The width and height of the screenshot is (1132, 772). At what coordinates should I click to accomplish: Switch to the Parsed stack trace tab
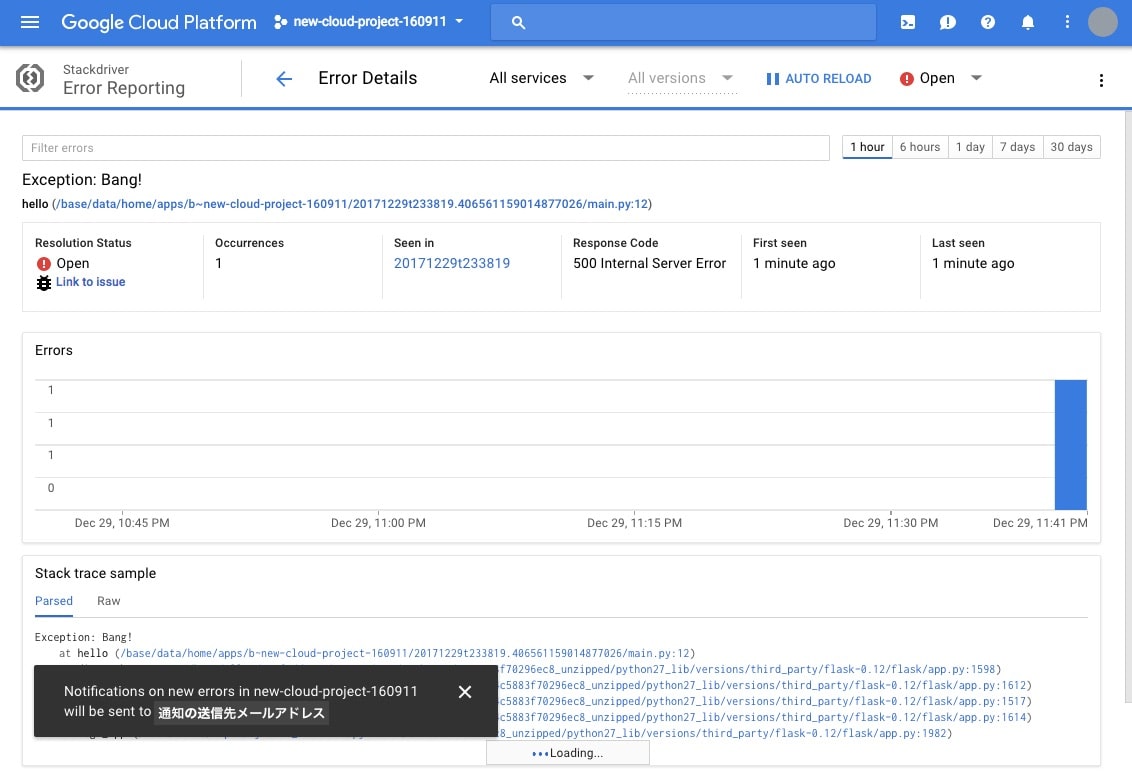click(53, 601)
